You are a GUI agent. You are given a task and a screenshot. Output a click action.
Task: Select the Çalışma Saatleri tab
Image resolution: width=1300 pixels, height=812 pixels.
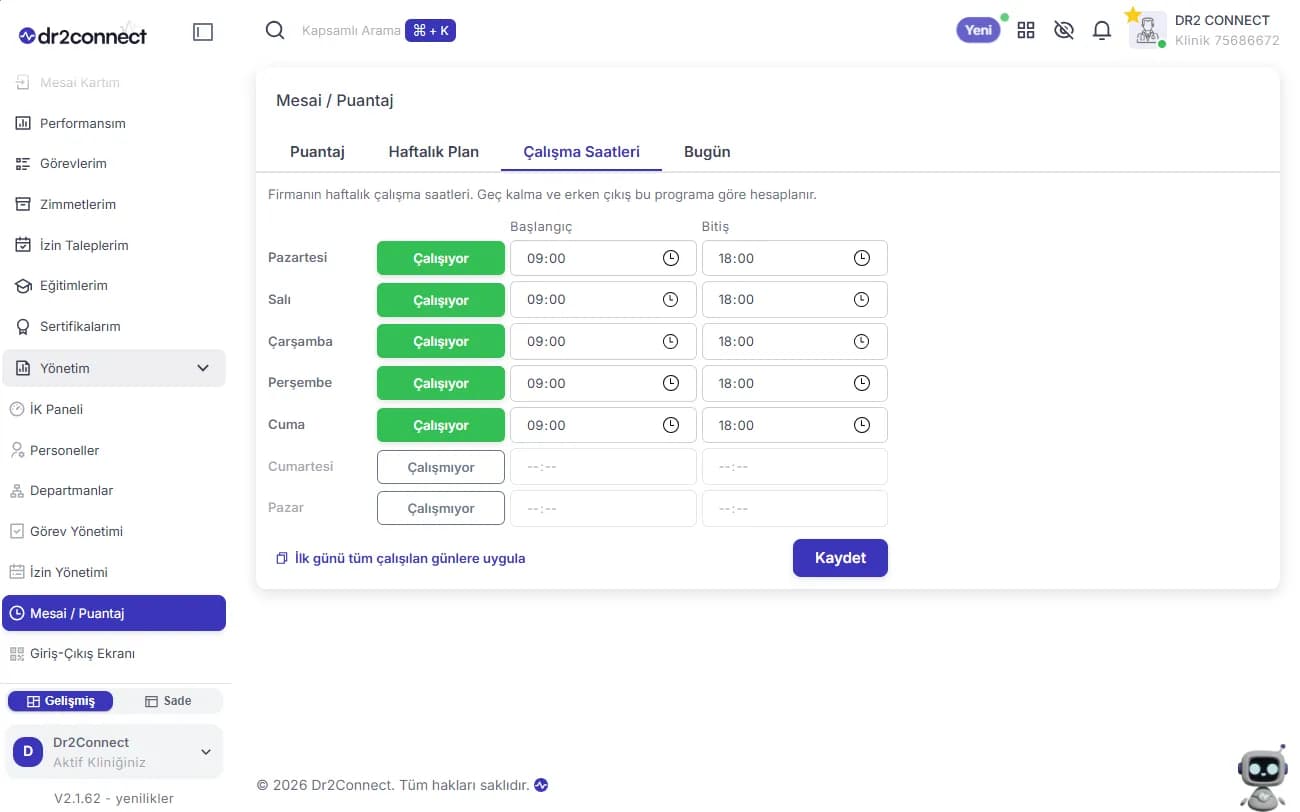pyautogui.click(x=581, y=152)
